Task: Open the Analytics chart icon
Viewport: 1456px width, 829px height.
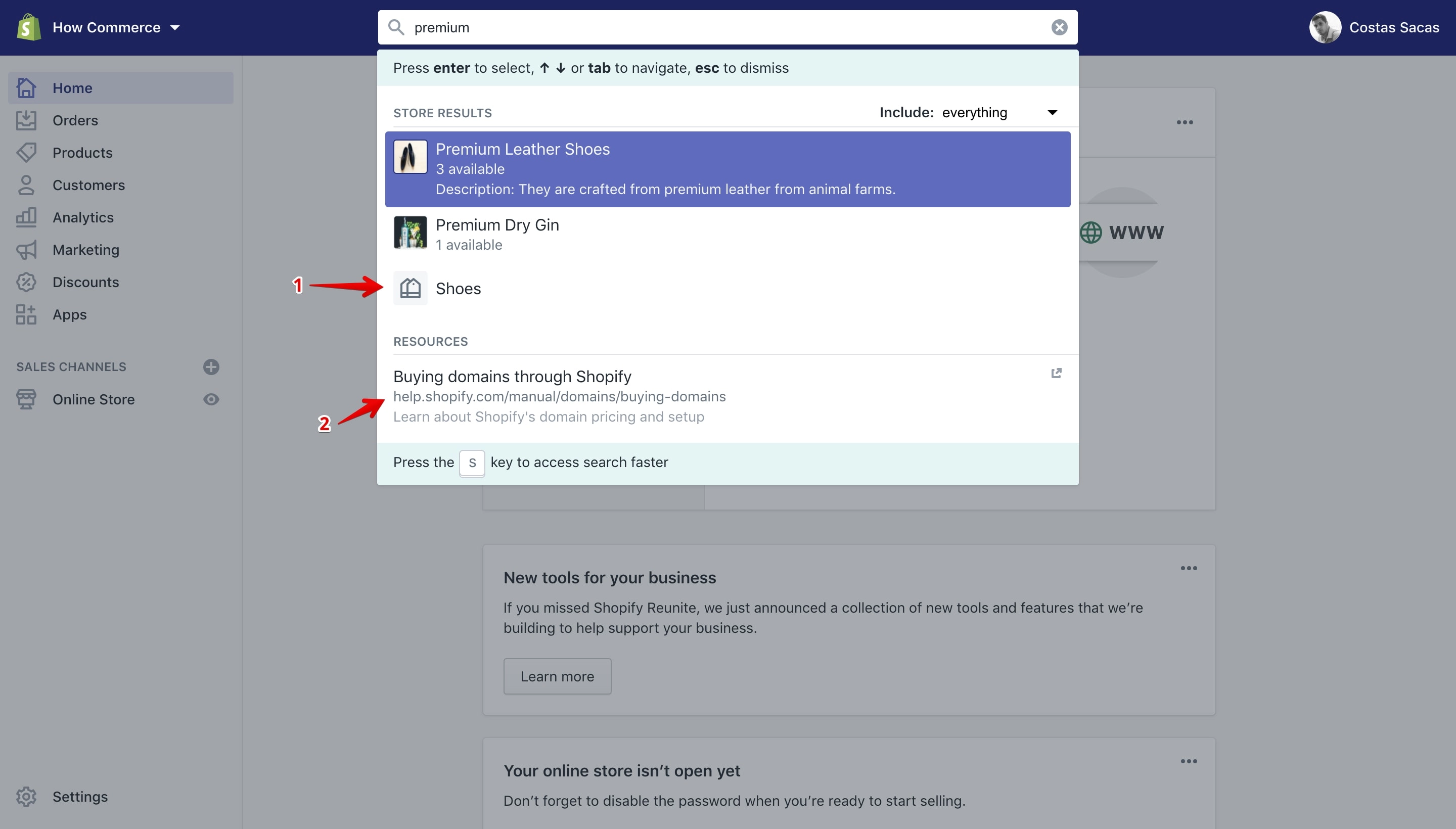Action: 26,217
